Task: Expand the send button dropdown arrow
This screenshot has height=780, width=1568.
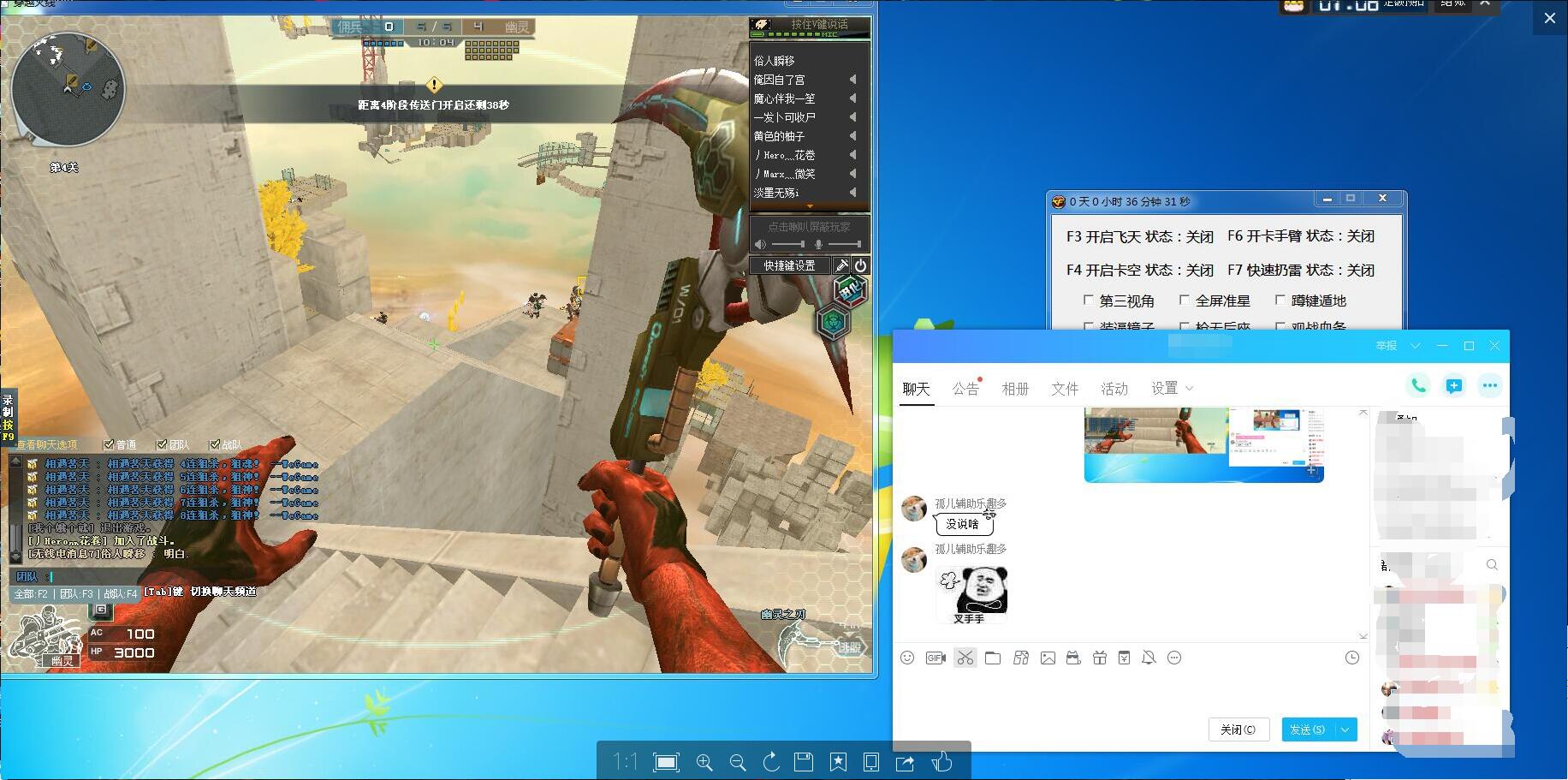Action: coord(1345,729)
